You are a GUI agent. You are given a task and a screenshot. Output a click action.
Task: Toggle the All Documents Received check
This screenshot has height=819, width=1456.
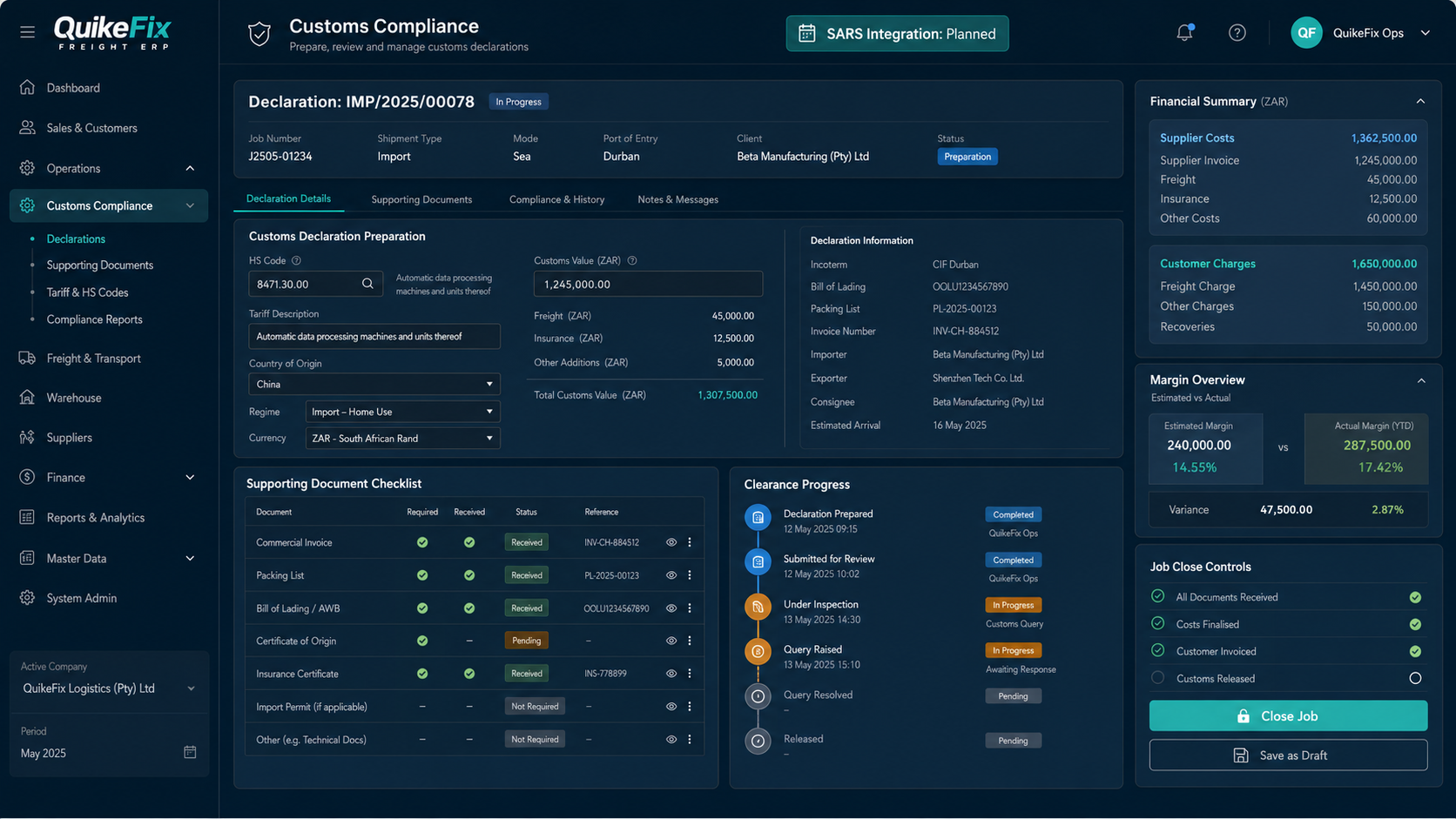click(1415, 597)
